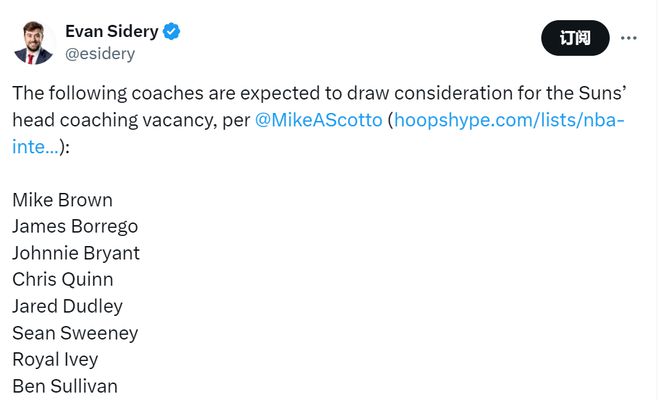Screen dimensions: 660x400
Task: Click the name Johnnie Bryant
Action: [x=76, y=253]
